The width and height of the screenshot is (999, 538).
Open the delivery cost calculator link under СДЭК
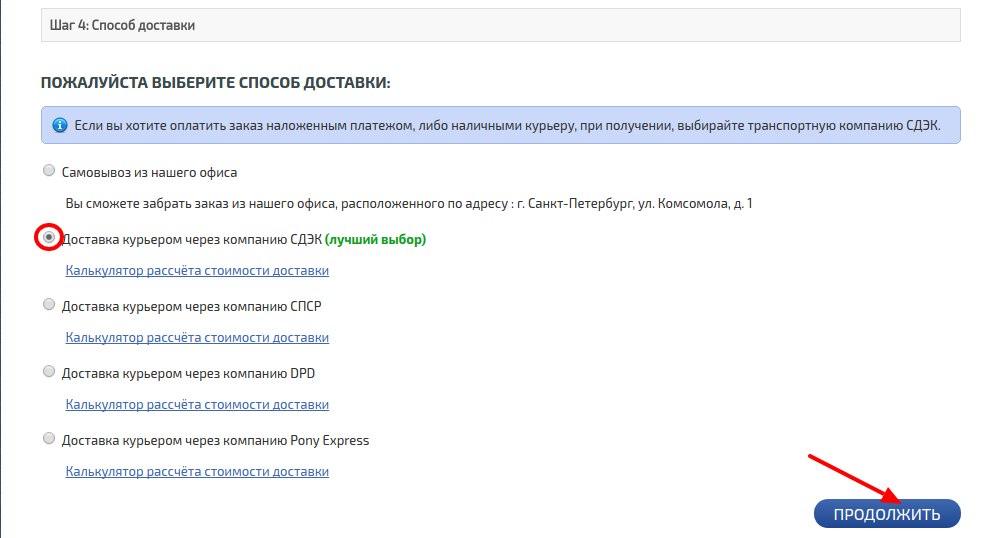click(x=197, y=271)
